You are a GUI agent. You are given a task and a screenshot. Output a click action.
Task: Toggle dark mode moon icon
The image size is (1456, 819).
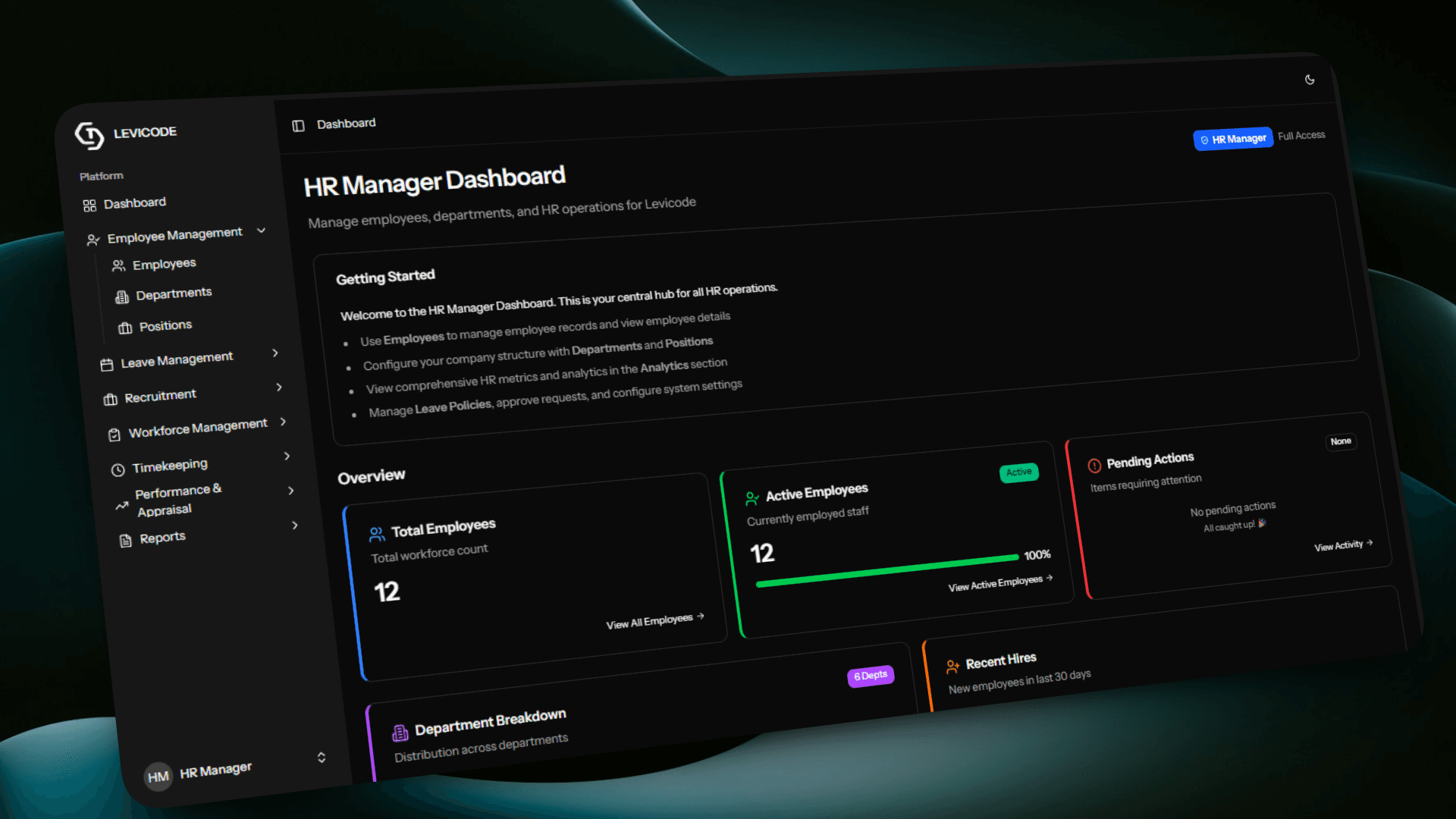tap(1310, 80)
